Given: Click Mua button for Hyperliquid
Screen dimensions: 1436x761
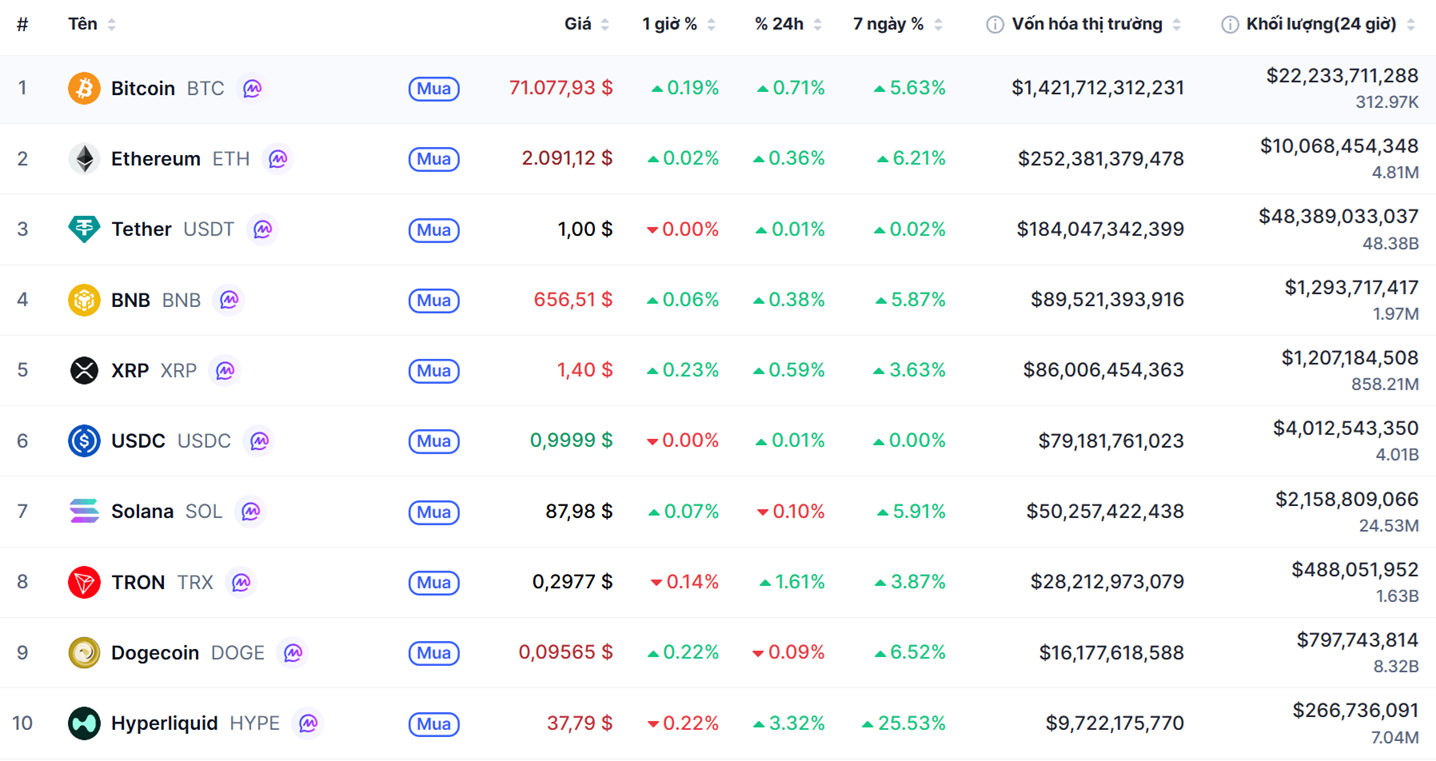Looking at the screenshot, I should [x=434, y=724].
